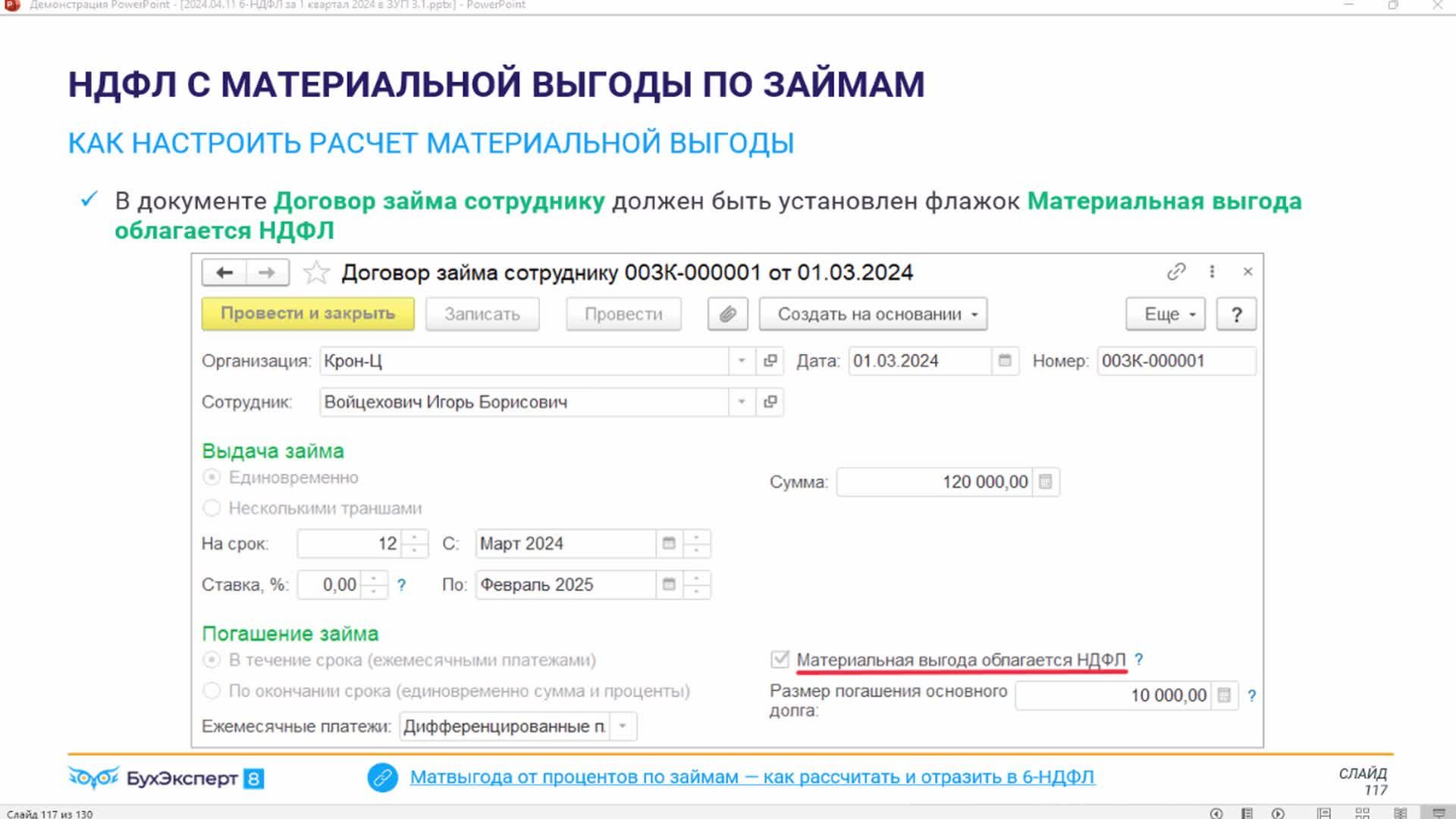Click the back arrow navigation button
The image size is (1456, 819).
[x=224, y=273]
